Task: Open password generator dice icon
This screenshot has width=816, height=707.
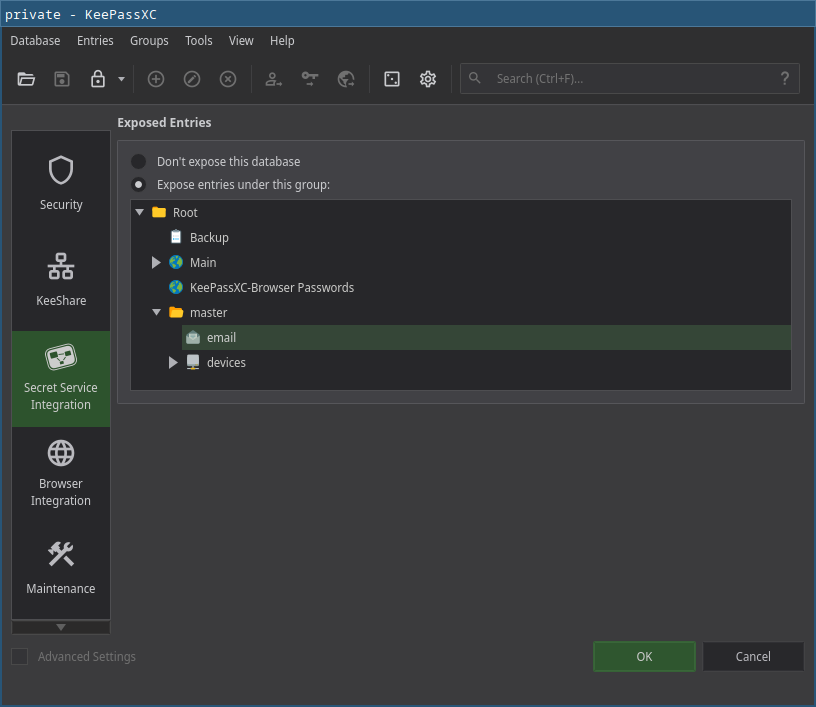Action: click(x=392, y=79)
